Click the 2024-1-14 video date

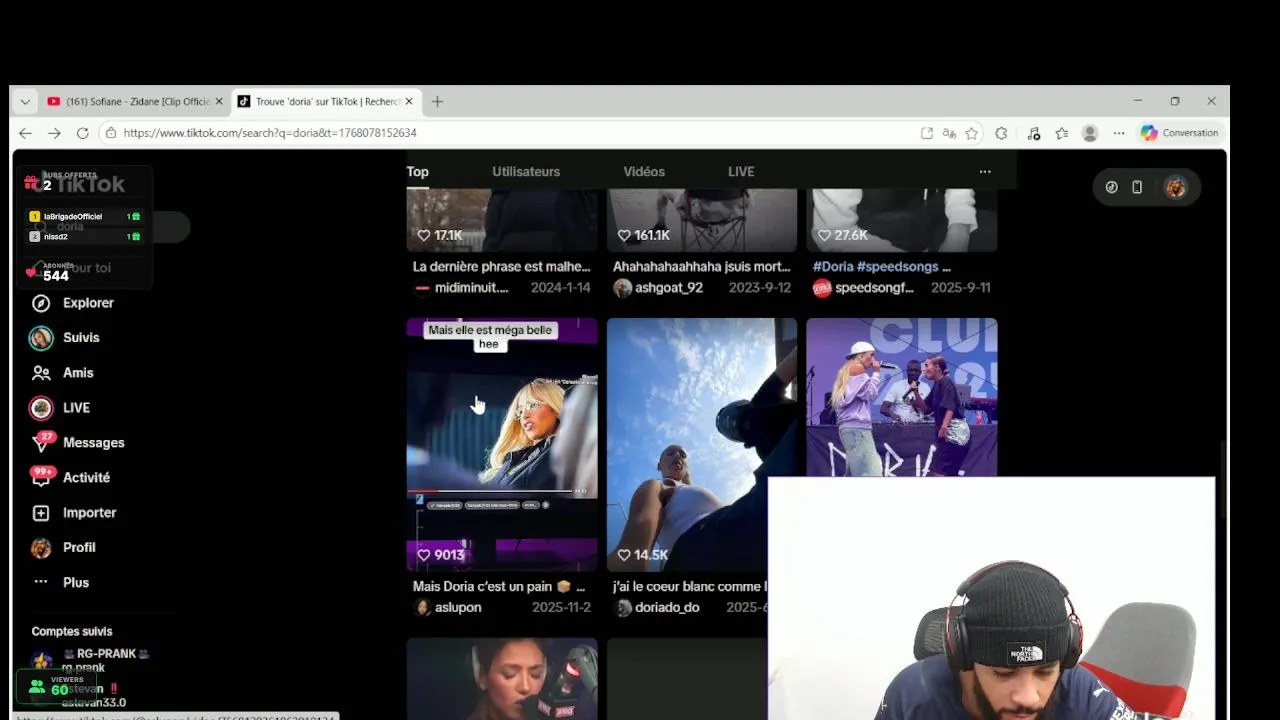561,288
